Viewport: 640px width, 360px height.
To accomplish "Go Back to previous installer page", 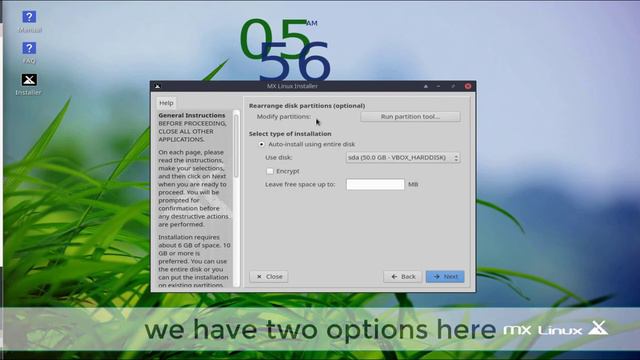I will coord(403,276).
